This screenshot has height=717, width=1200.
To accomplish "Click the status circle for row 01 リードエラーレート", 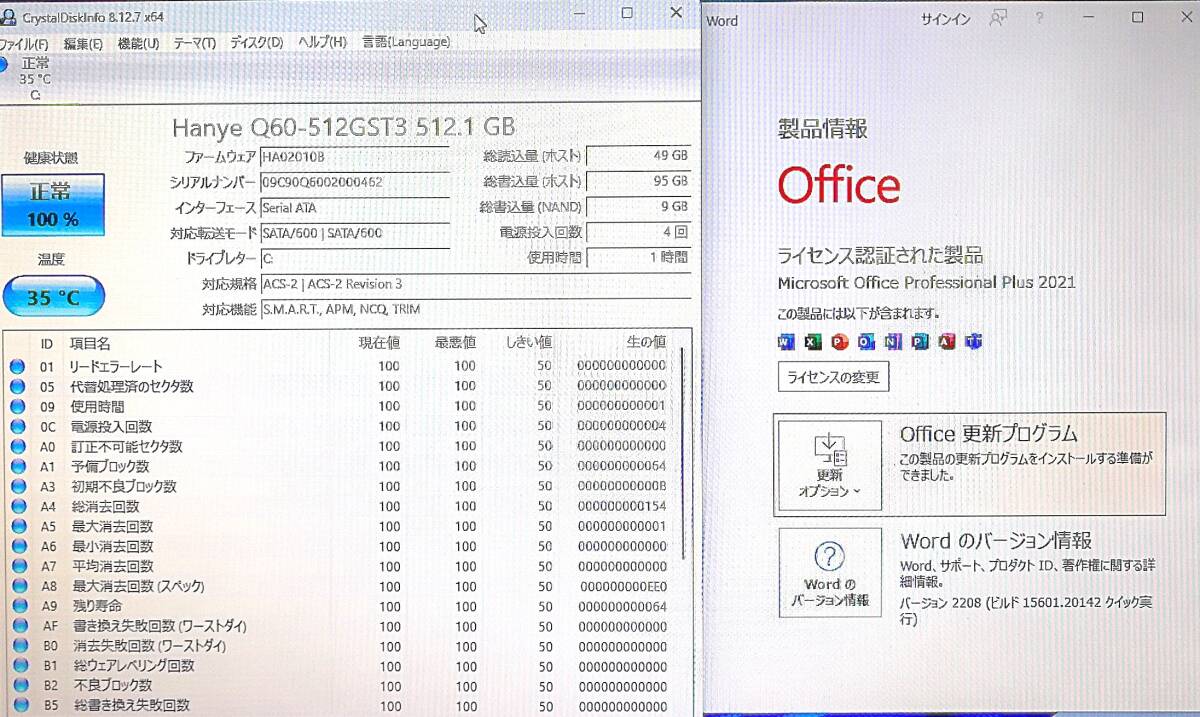I will tap(17, 366).
